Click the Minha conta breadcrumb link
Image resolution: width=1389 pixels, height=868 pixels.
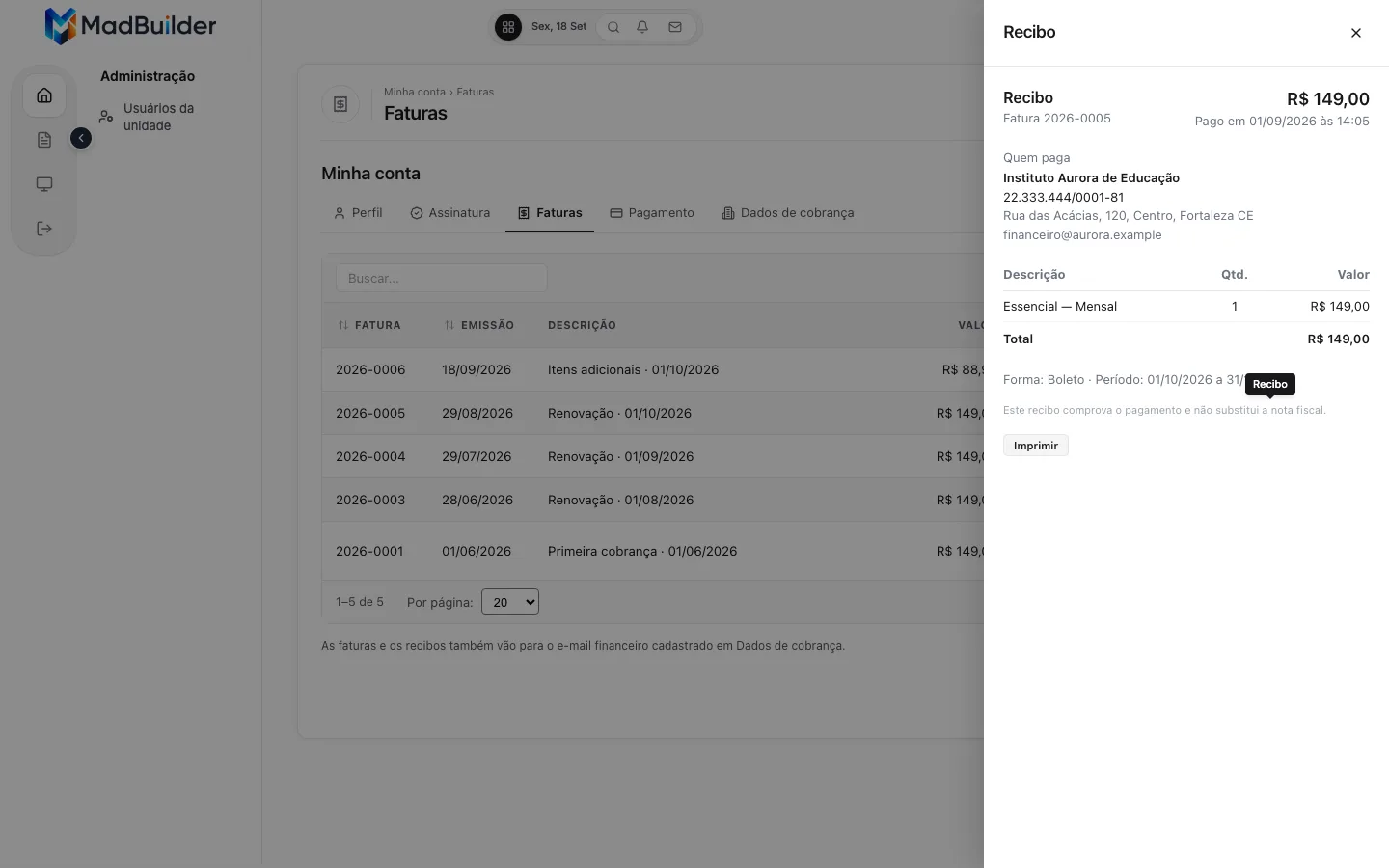(x=415, y=93)
